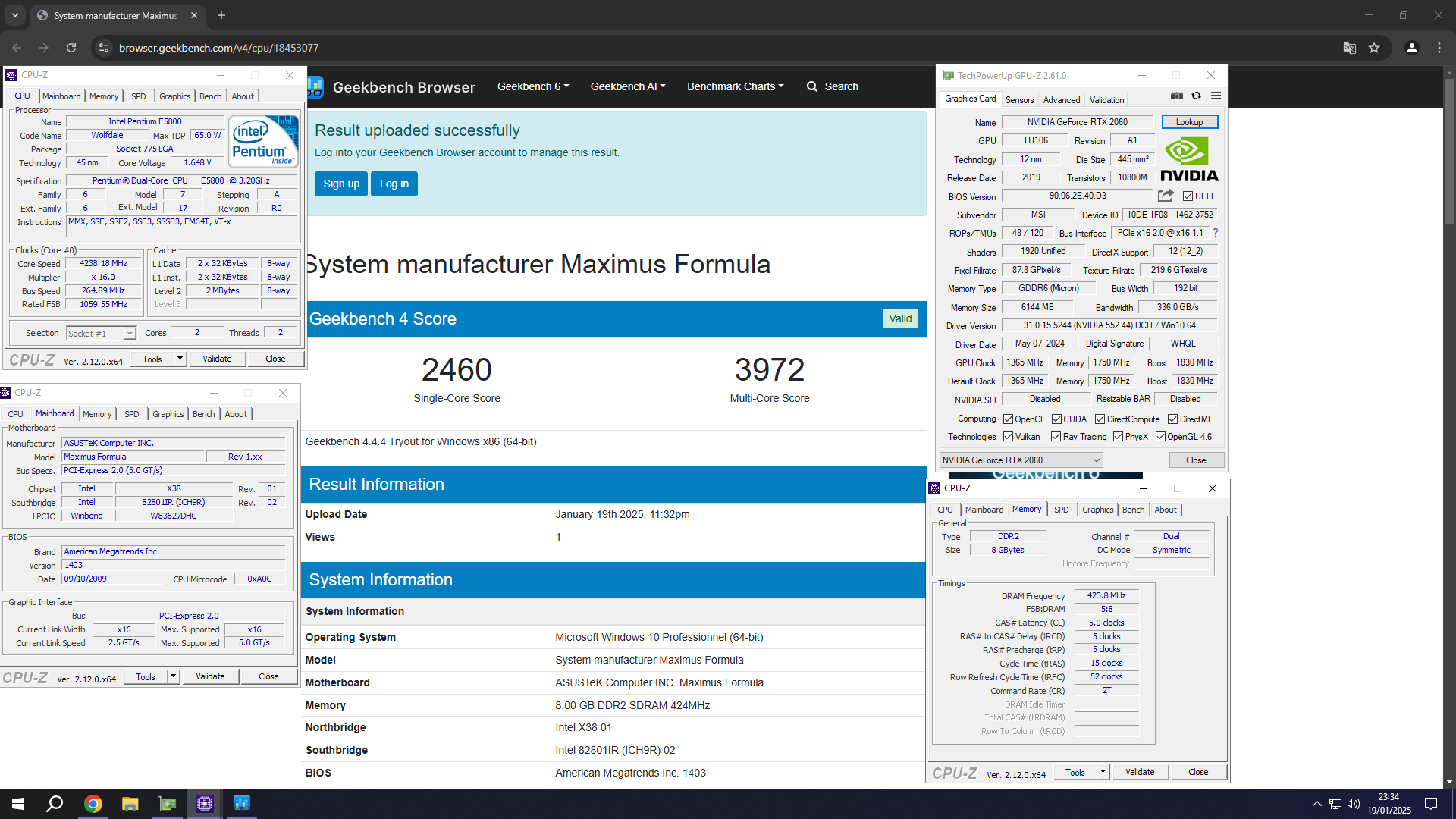The image size is (1456, 819).
Task: Click the site information icon in address bar
Action: point(104,48)
